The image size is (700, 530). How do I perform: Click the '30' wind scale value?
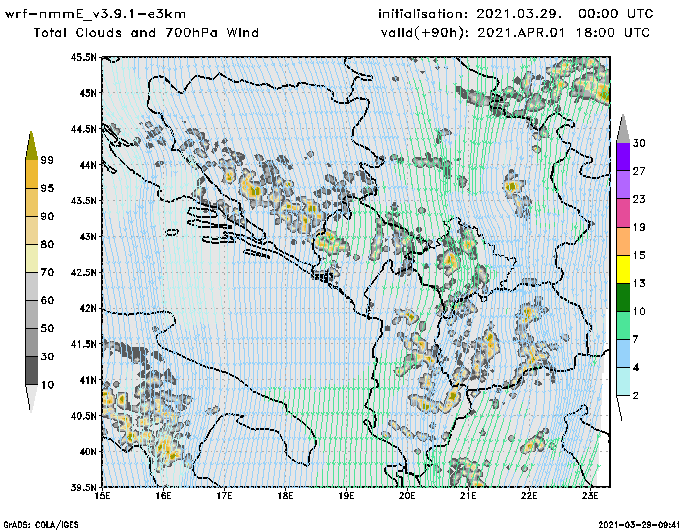(639, 143)
